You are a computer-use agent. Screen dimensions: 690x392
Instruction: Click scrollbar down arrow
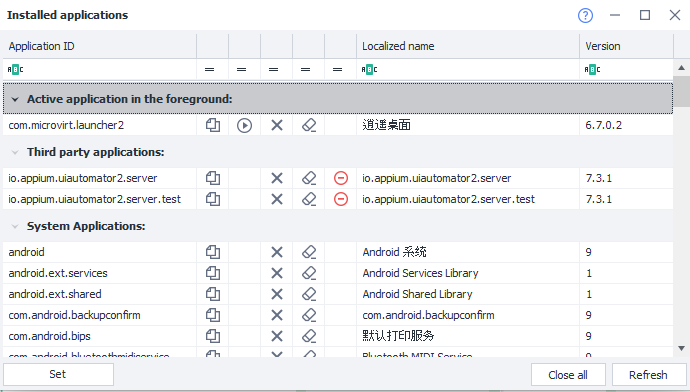click(x=681, y=348)
